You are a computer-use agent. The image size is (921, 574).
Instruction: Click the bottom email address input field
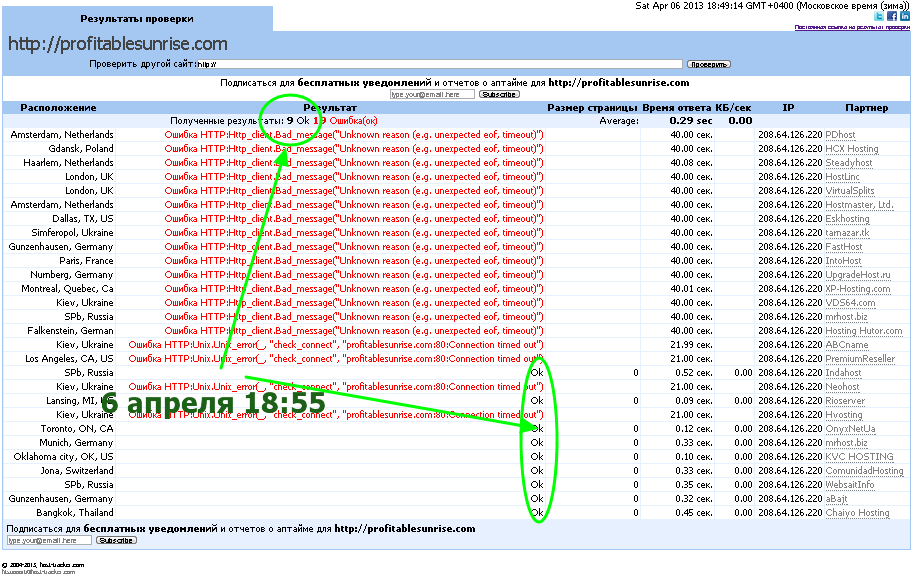click(x=49, y=540)
